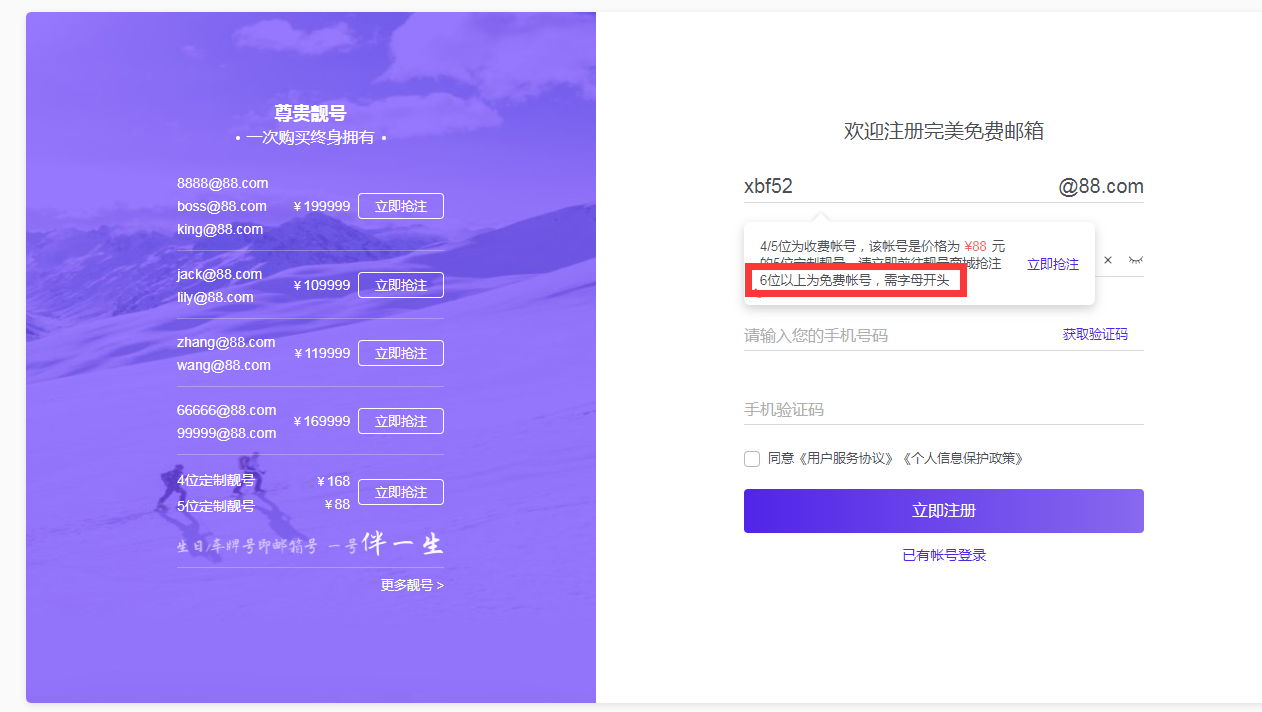Select the boss@88.com premium address
Viewport: 1262px width, 712px height.
(x=221, y=206)
